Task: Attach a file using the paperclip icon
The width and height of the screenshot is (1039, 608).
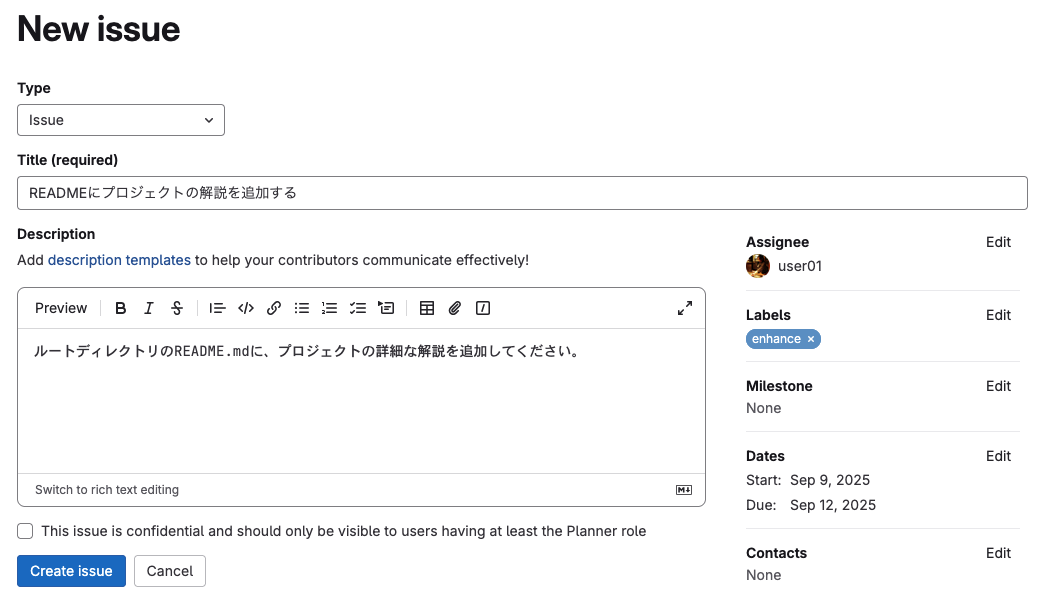Action: tap(455, 308)
